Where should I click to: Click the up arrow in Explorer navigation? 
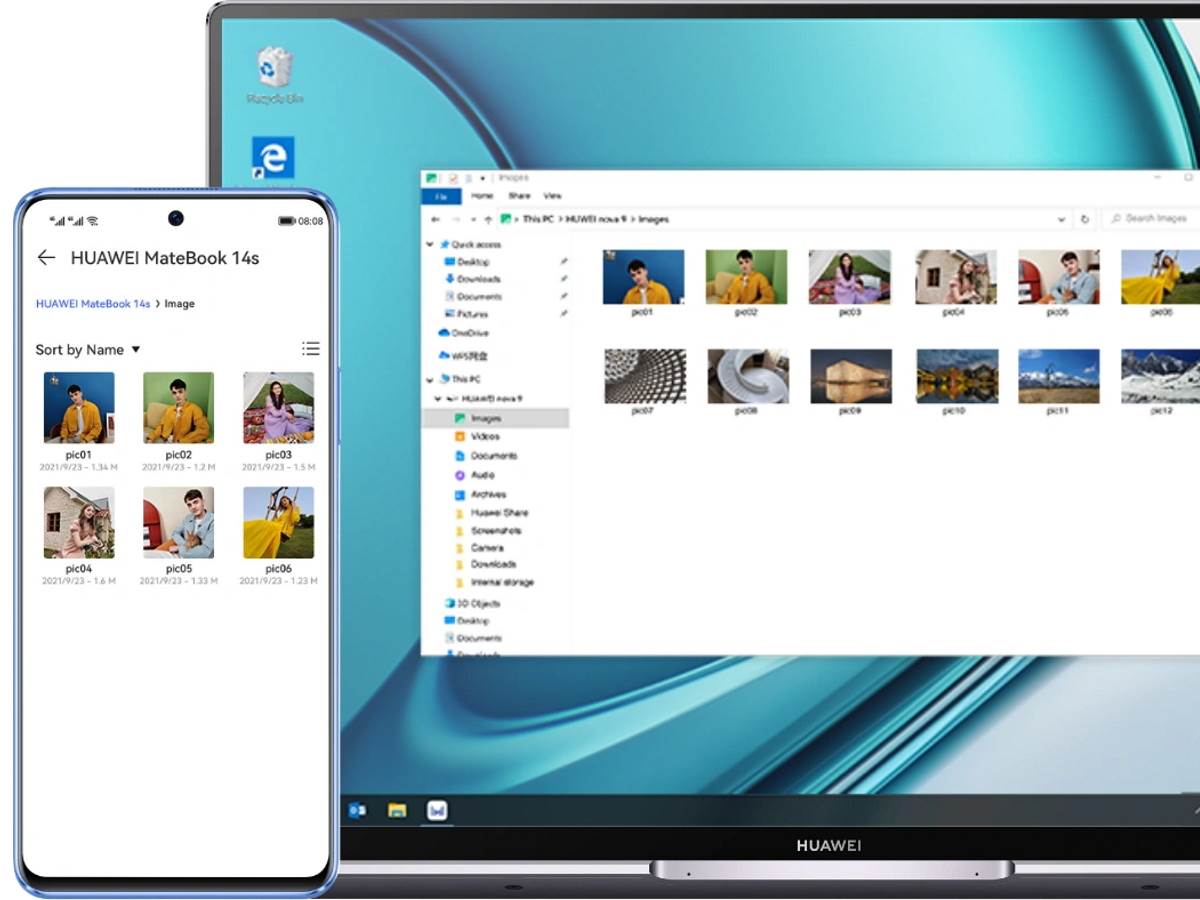[x=487, y=219]
